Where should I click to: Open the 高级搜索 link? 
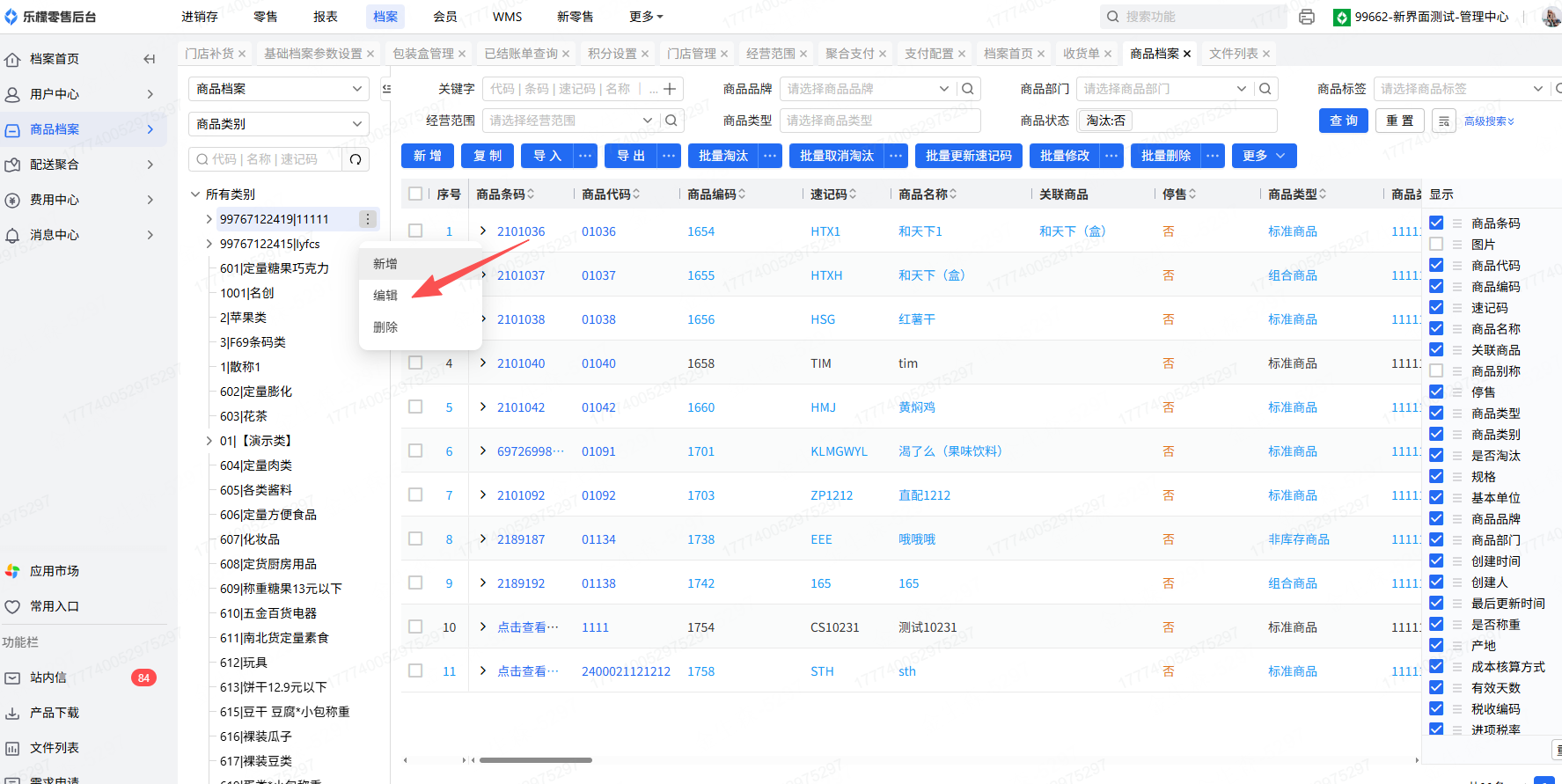pos(1489,121)
